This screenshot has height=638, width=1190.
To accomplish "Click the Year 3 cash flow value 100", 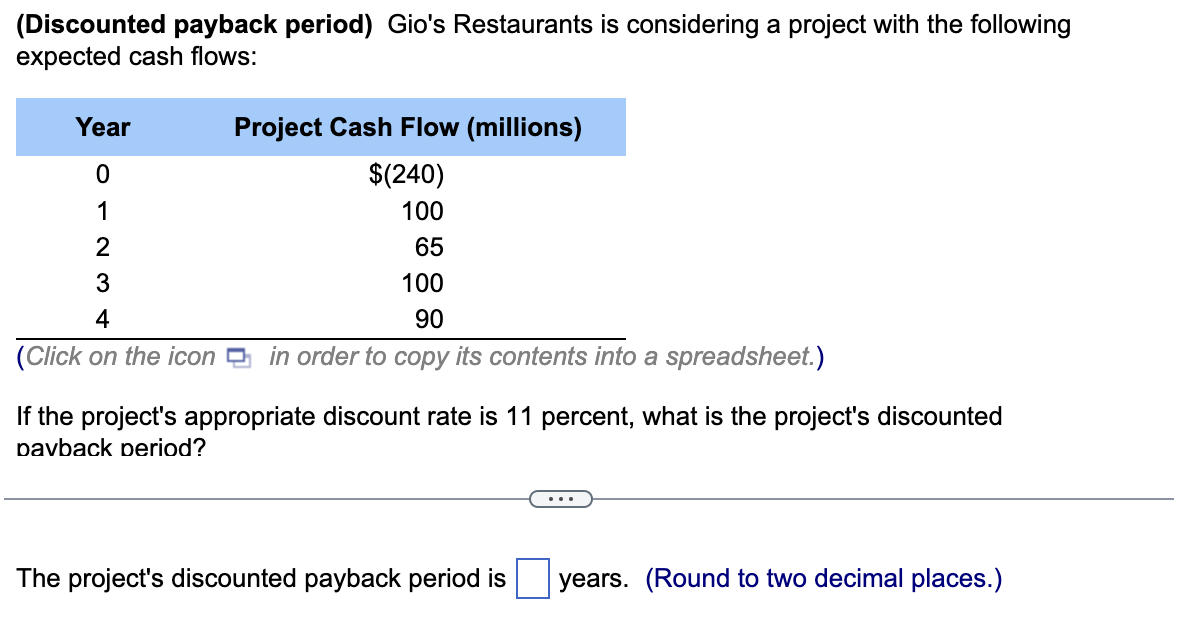I will tap(423, 283).
